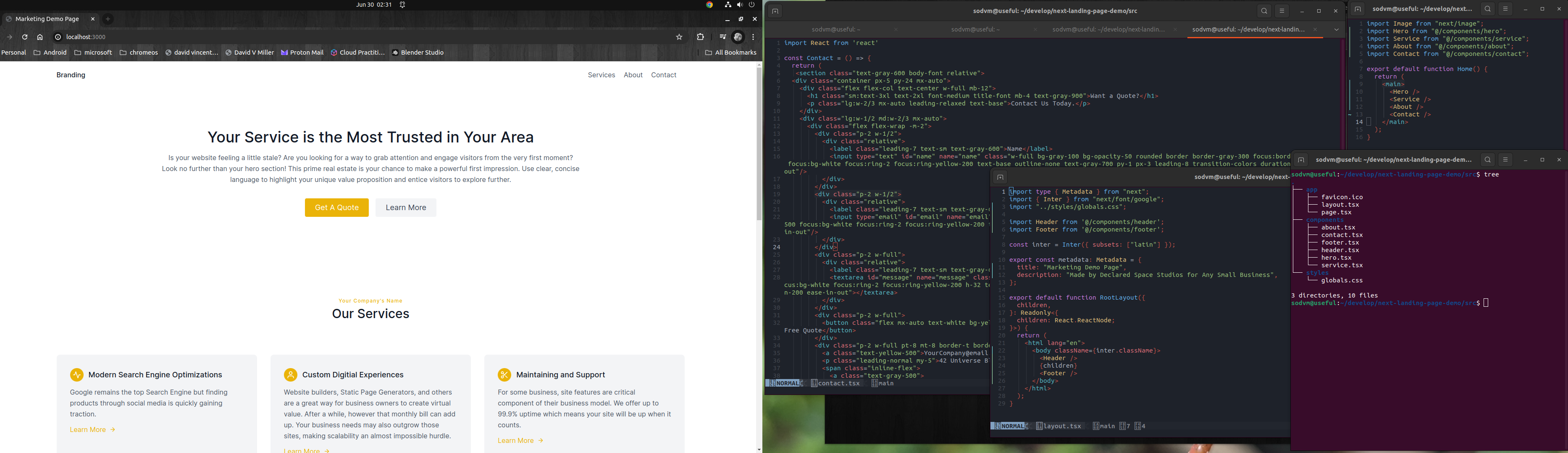Screen dimensions: 1568x453
Task: Click the Branding logo text on the page
Action: pyautogui.click(x=71, y=76)
